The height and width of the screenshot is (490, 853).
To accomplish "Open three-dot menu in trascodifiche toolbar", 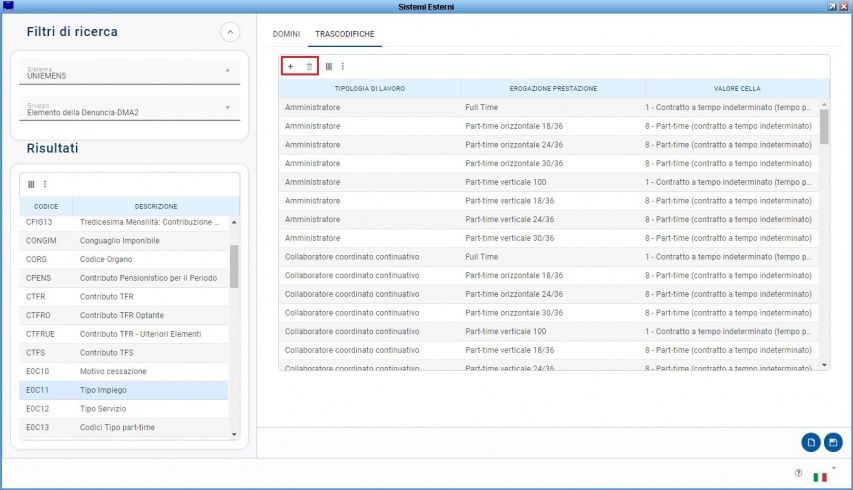I will click(342, 66).
